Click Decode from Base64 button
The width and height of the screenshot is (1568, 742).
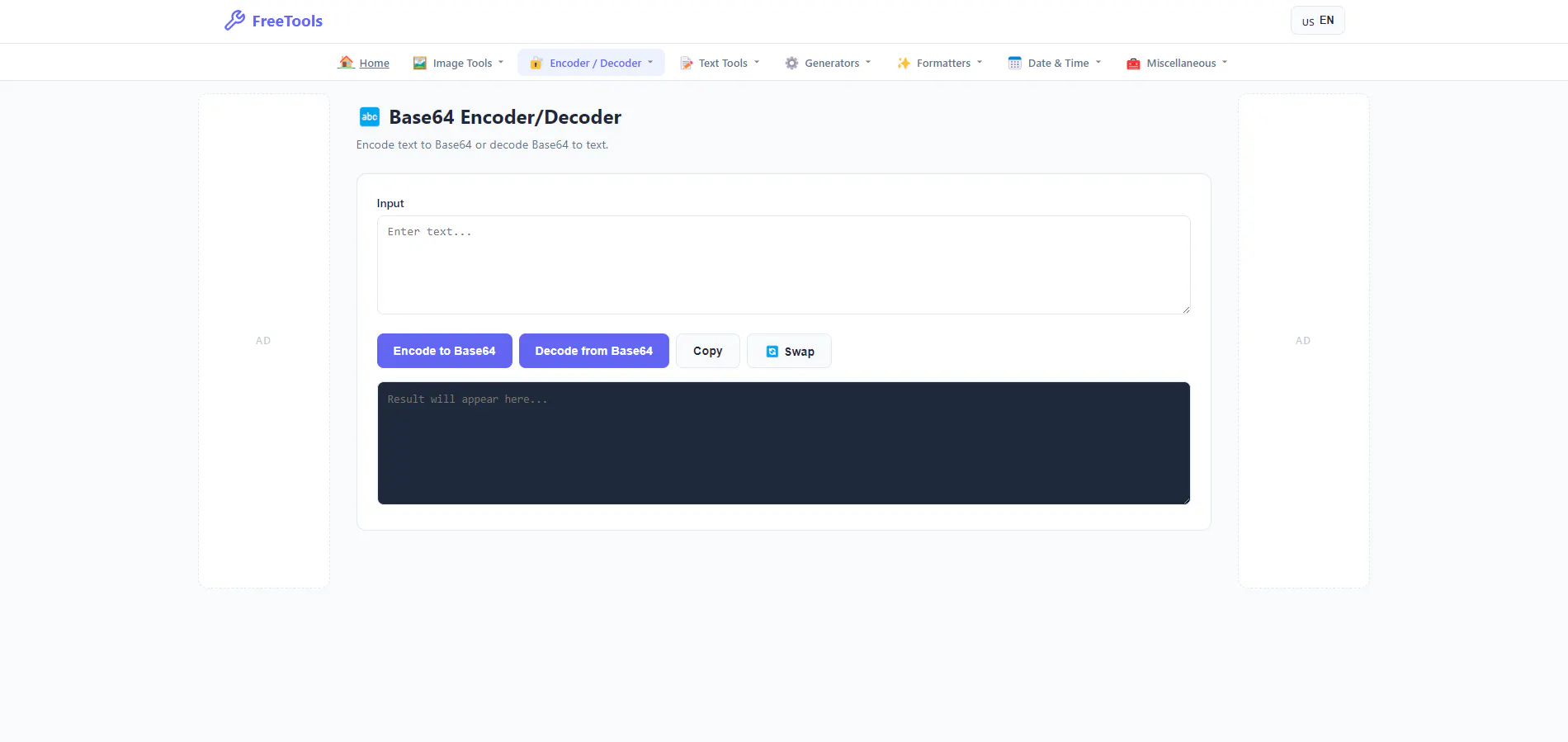click(594, 351)
